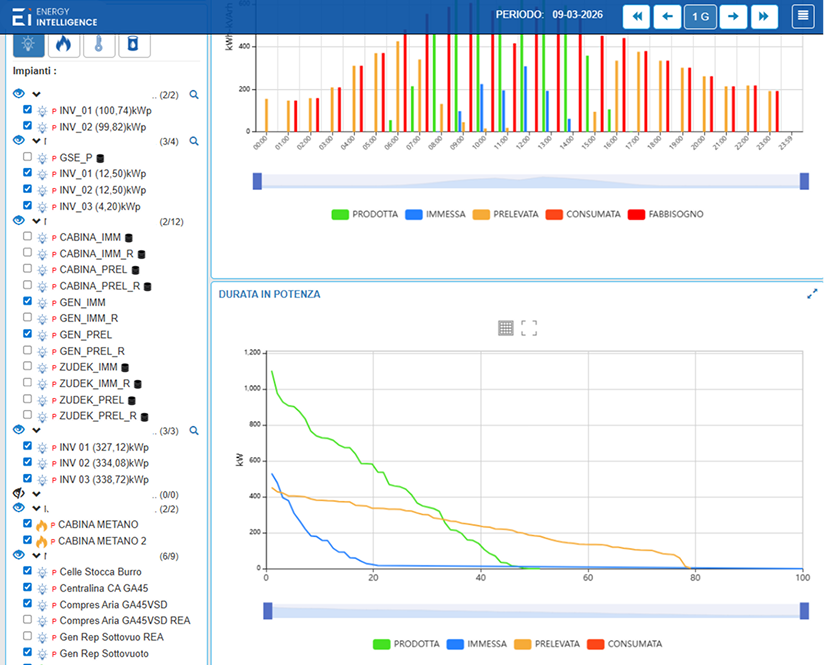Collapse the first plant group chevron

(36, 94)
